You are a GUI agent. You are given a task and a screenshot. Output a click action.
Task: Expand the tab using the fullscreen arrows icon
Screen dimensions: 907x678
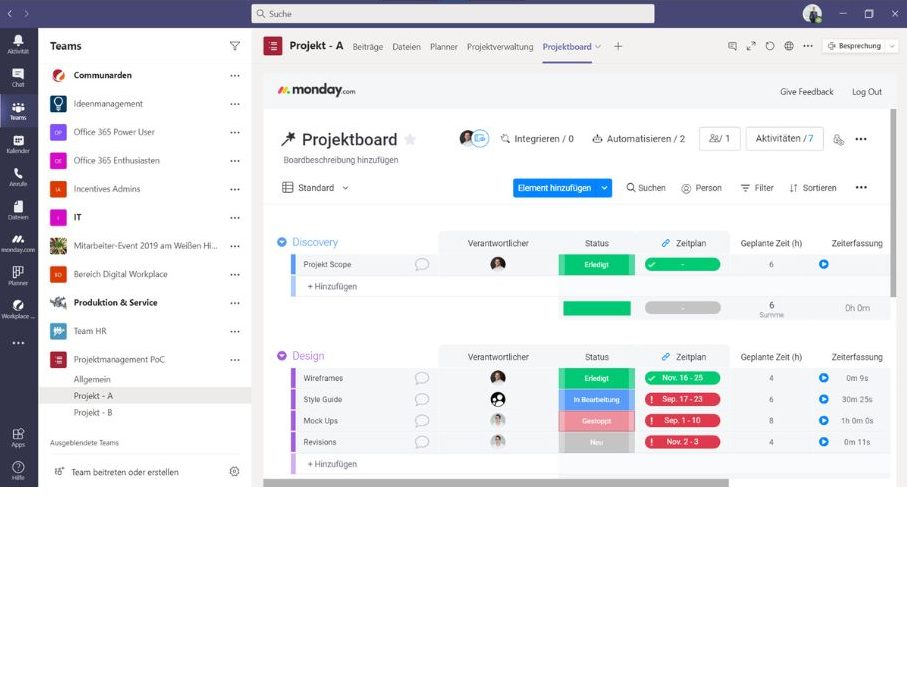click(x=751, y=46)
